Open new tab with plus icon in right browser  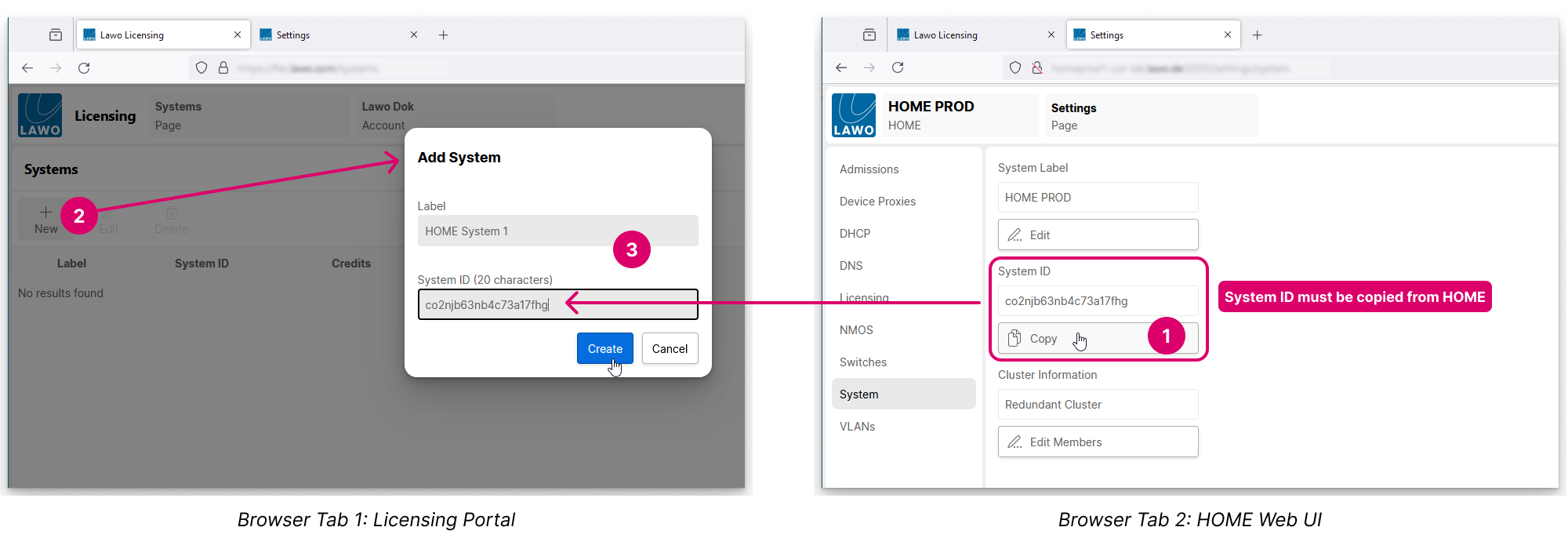(x=1257, y=35)
